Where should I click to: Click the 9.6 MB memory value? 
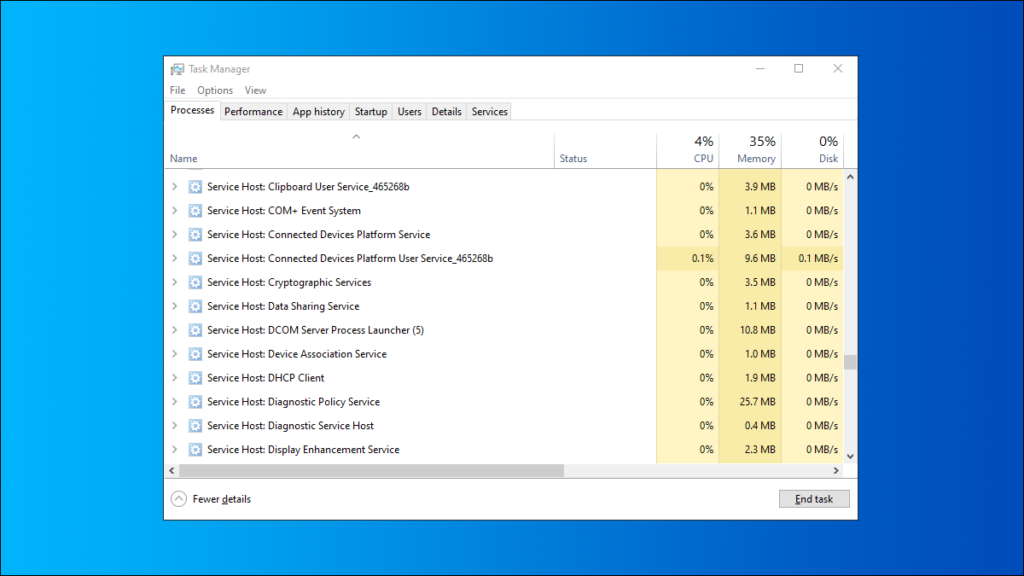click(760, 259)
